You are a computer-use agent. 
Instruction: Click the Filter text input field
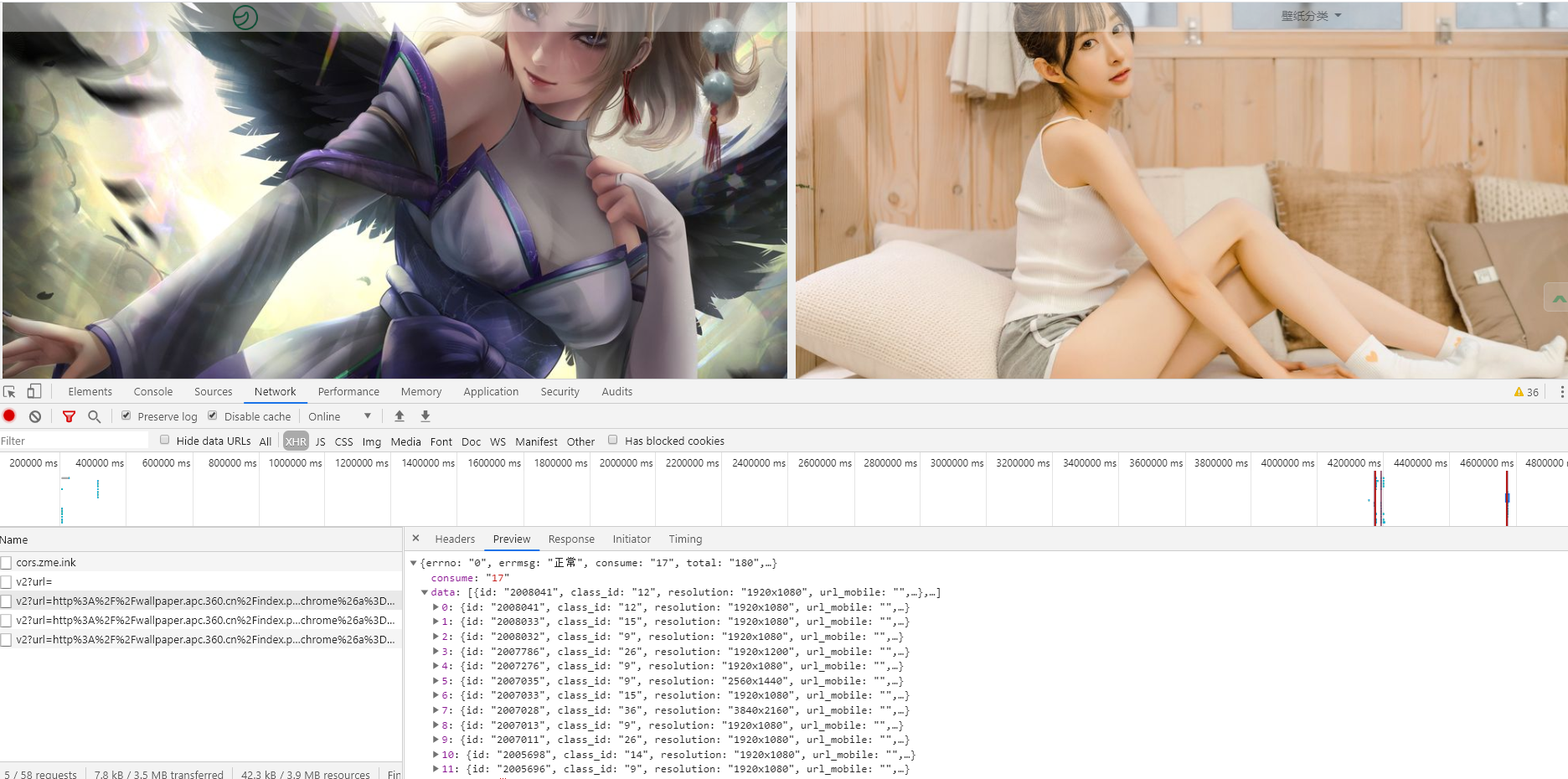[75, 441]
